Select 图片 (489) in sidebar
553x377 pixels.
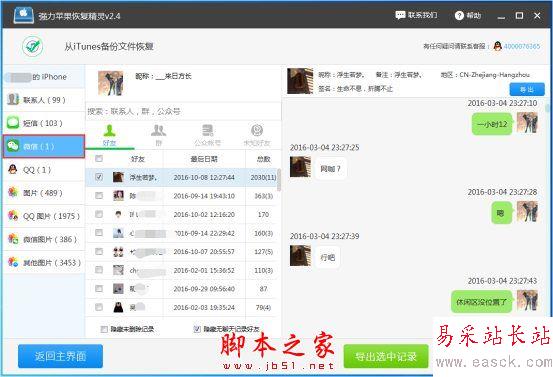[44, 193]
